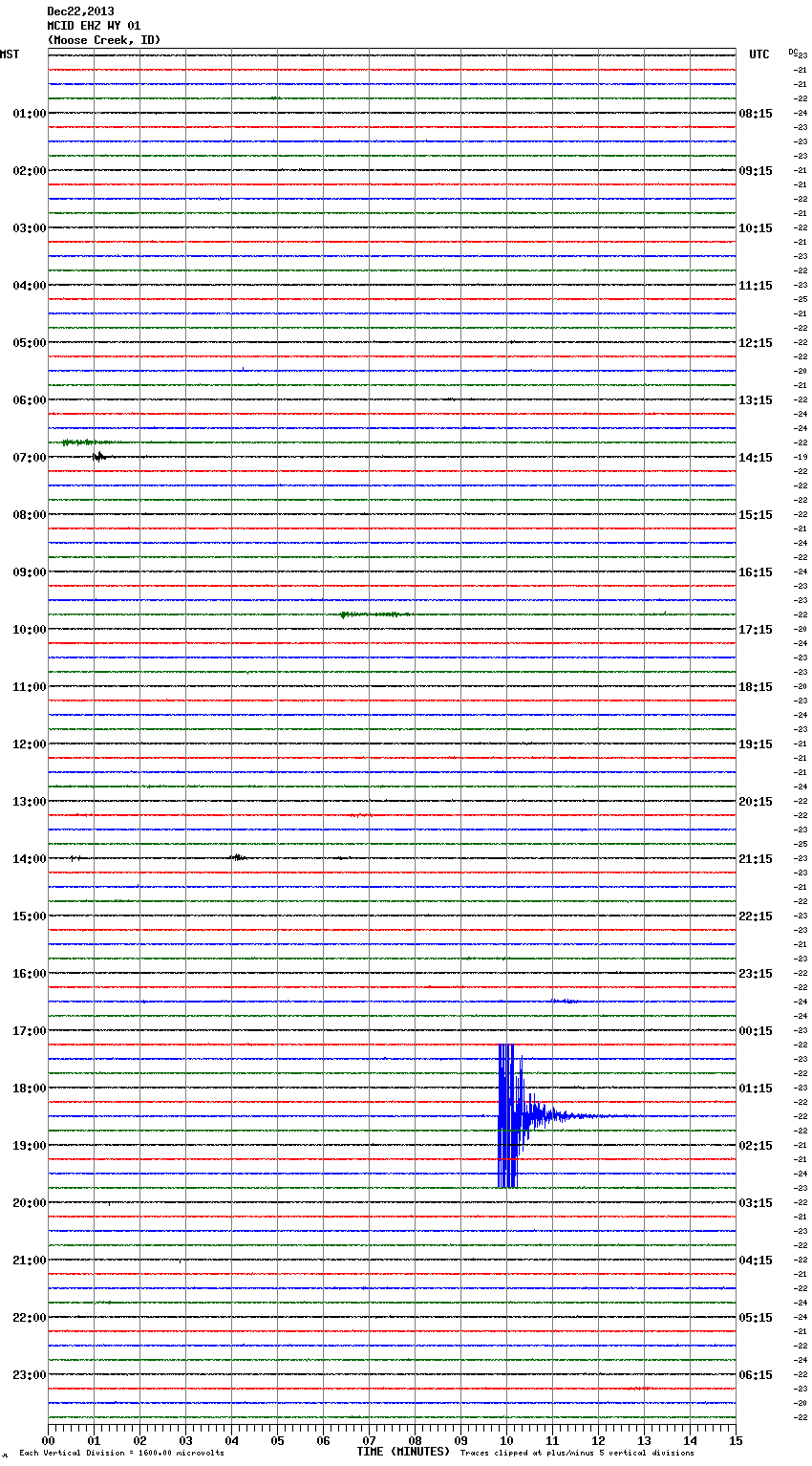This screenshot has height=1466, width=812.
Task: Select the "19:15" UTC time label
Action: click(x=756, y=744)
